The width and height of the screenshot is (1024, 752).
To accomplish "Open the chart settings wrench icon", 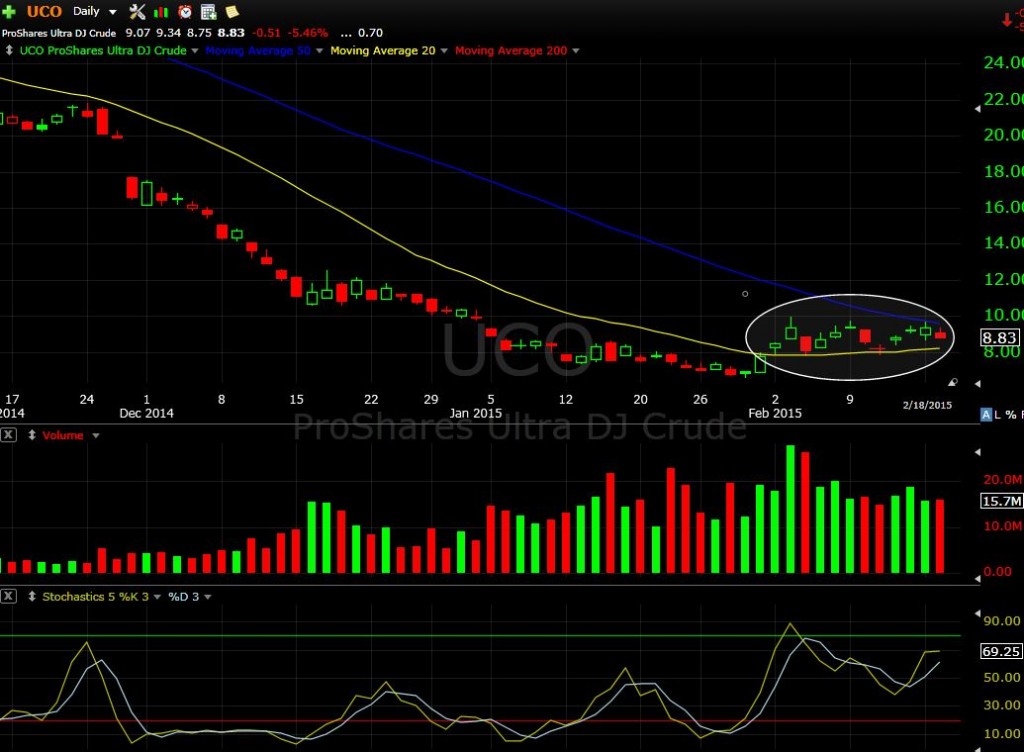I will click(x=137, y=12).
